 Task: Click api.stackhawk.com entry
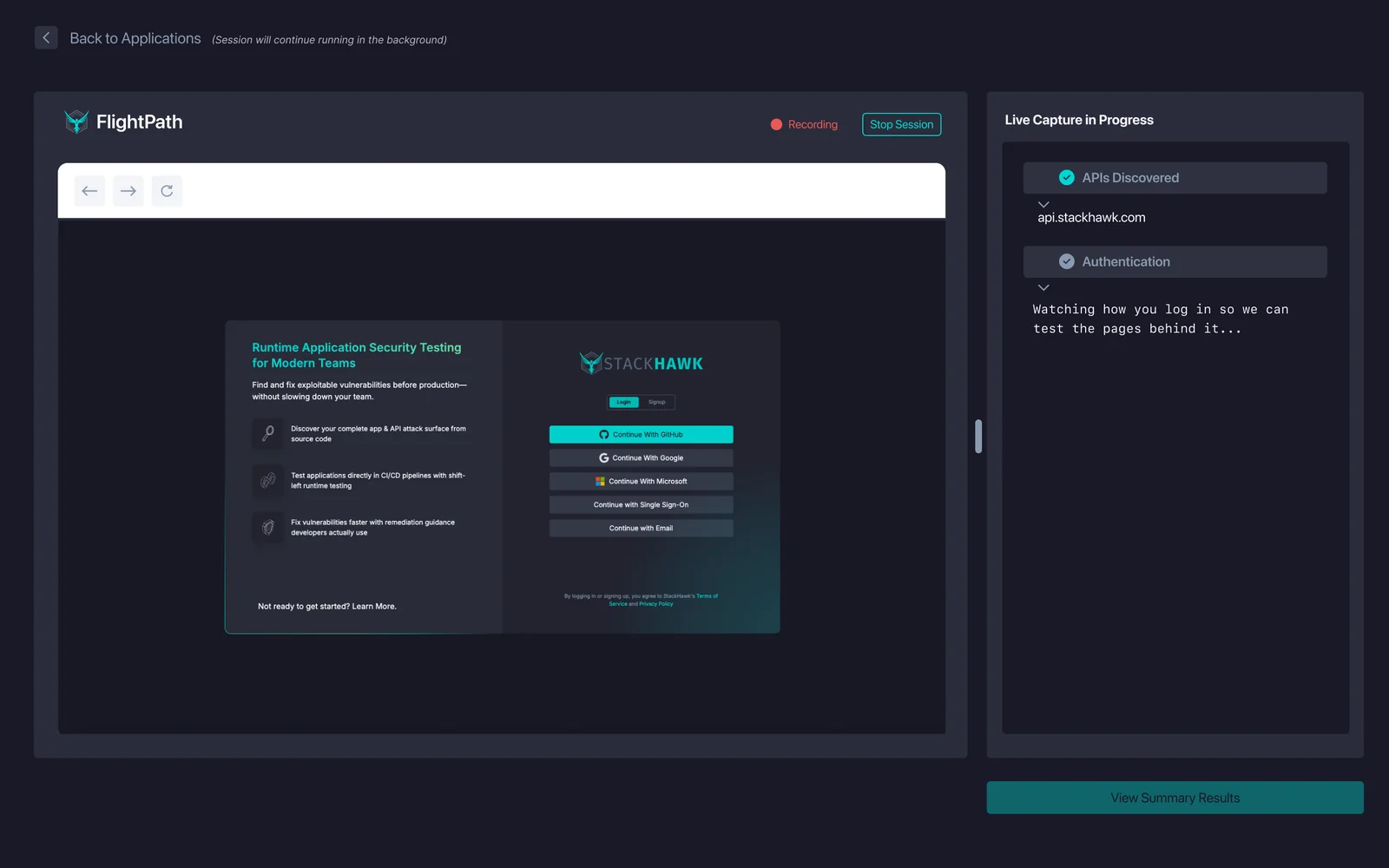point(1091,218)
